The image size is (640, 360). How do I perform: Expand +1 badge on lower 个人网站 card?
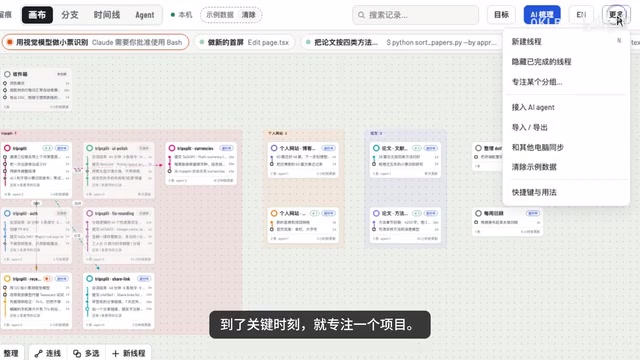point(315,213)
